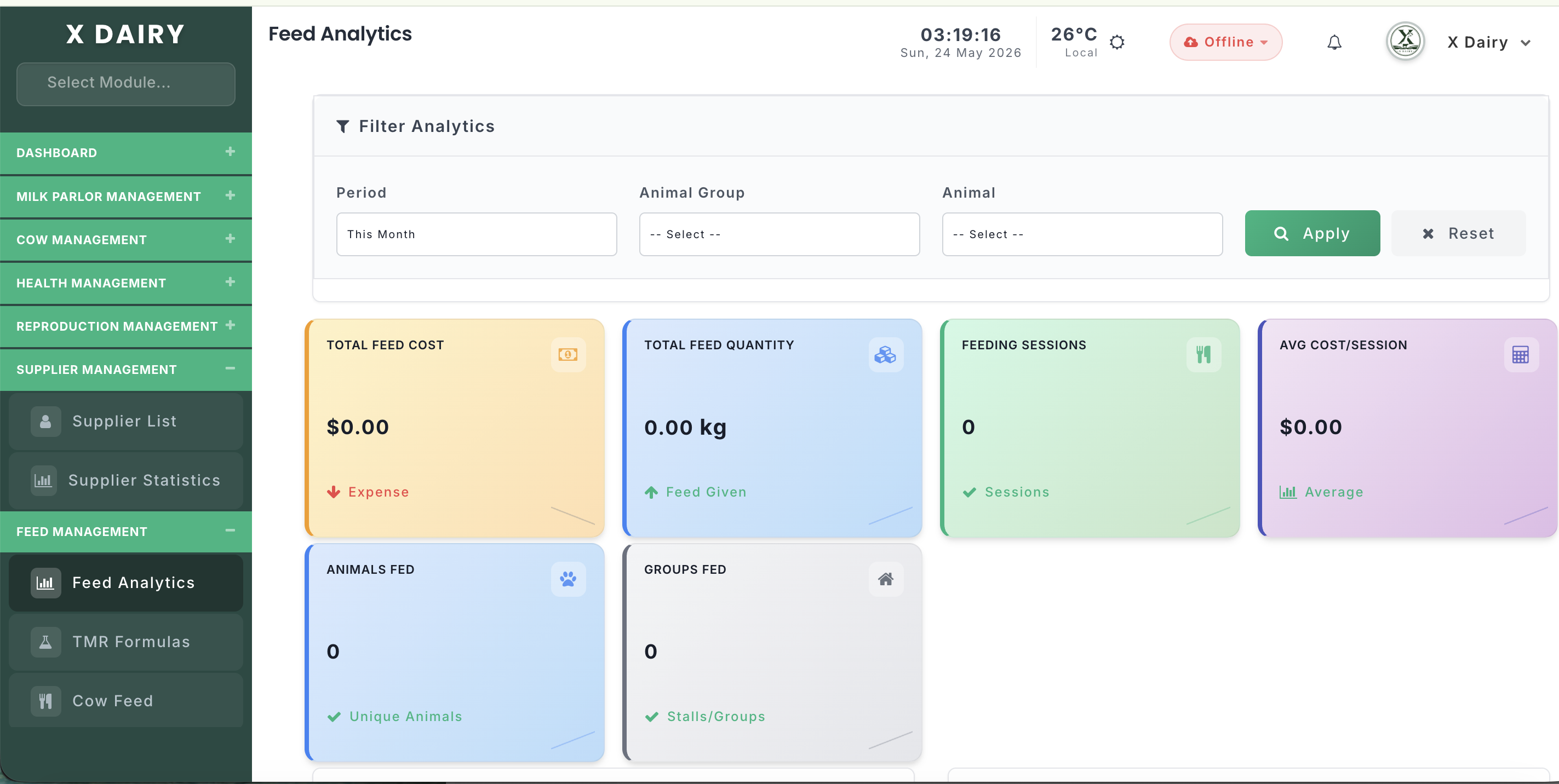Viewport: 1559px width, 784px height.
Task: Click the checkmark beside Sessions
Action: pos(970,492)
